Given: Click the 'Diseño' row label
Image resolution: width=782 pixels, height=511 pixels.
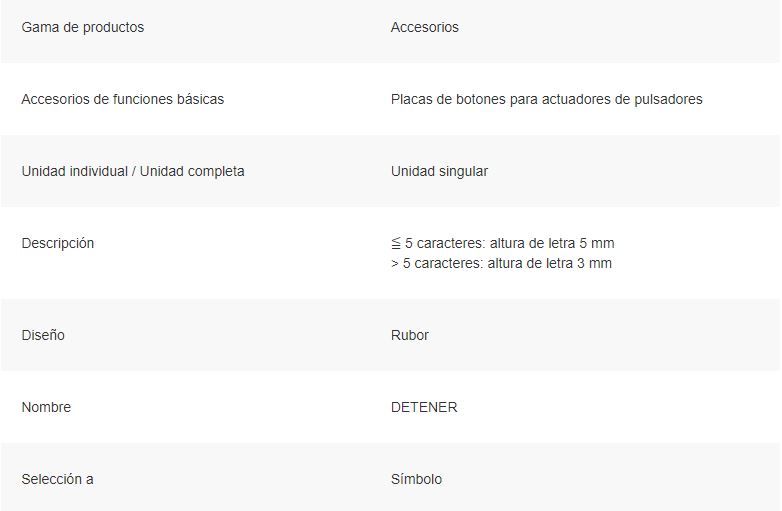Looking at the screenshot, I should coord(43,335).
